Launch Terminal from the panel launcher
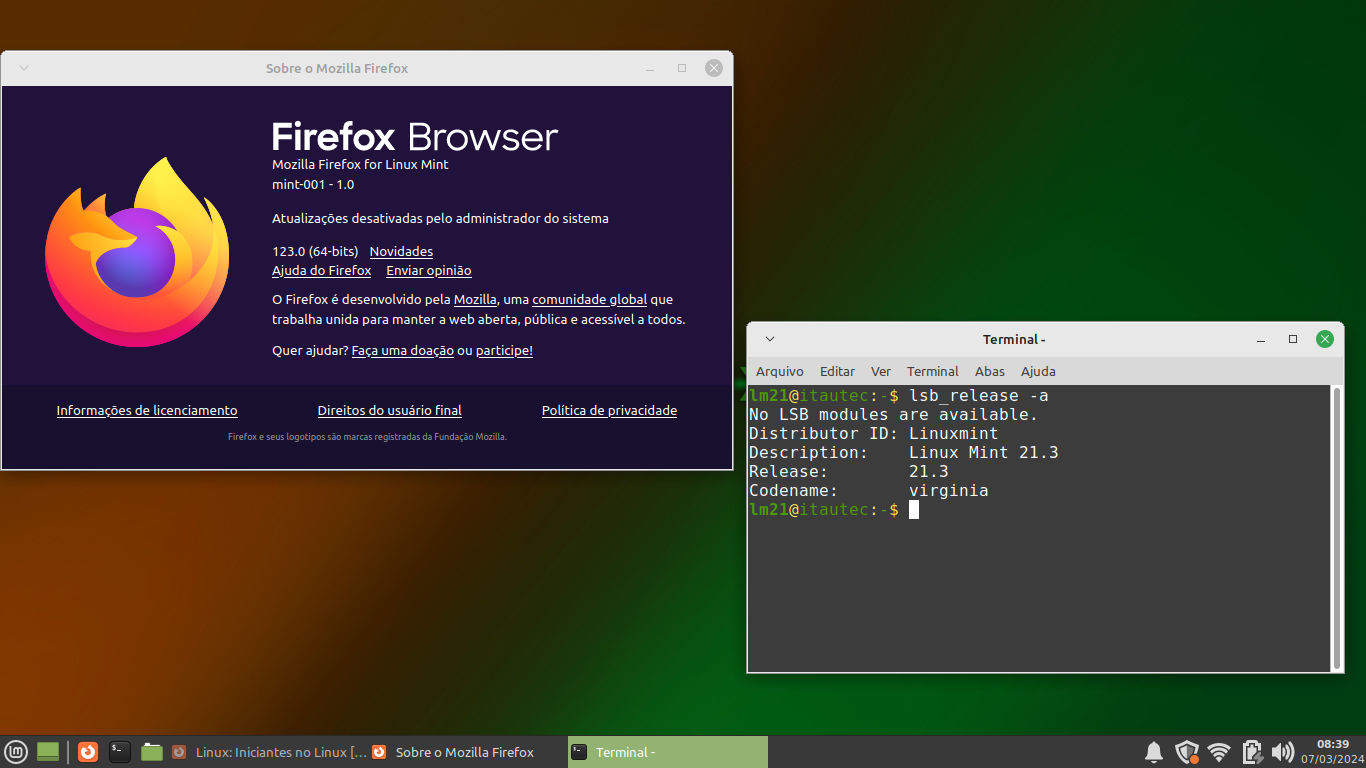The width and height of the screenshot is (1366, 768). [x=120, y=752]
